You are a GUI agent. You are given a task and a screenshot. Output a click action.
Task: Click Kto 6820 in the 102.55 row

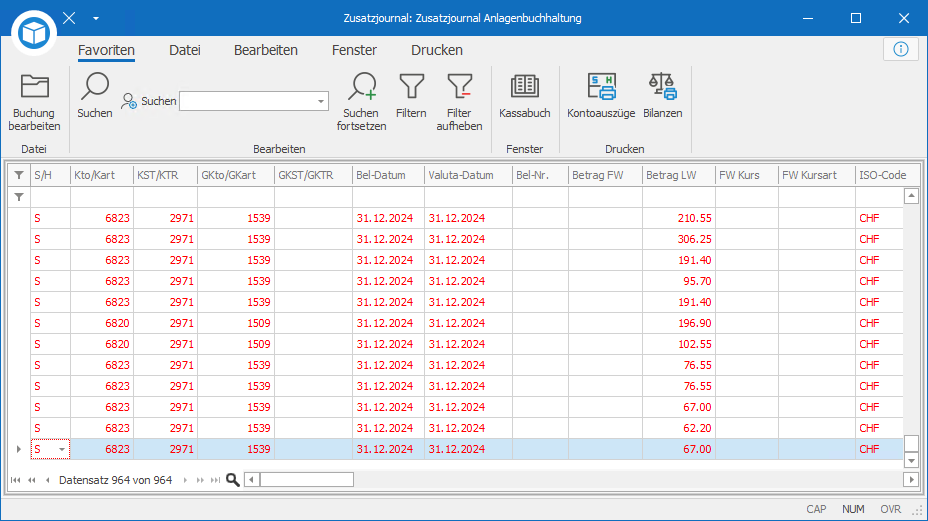pyautogui.click(x=102, y=344)
